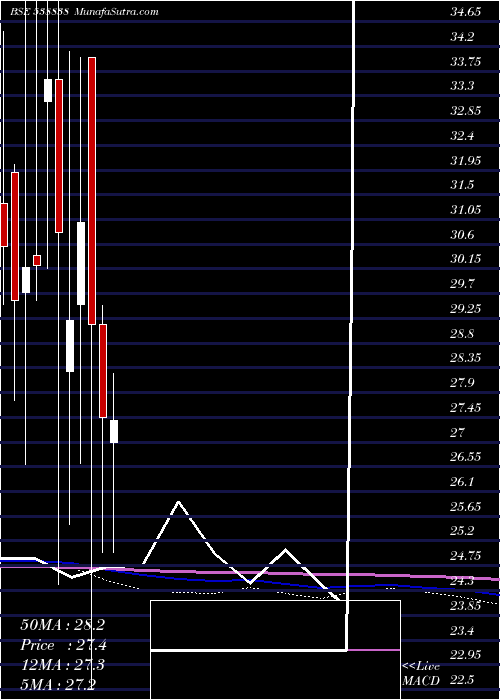Click the 24.75 price axis label

(466, 556)
